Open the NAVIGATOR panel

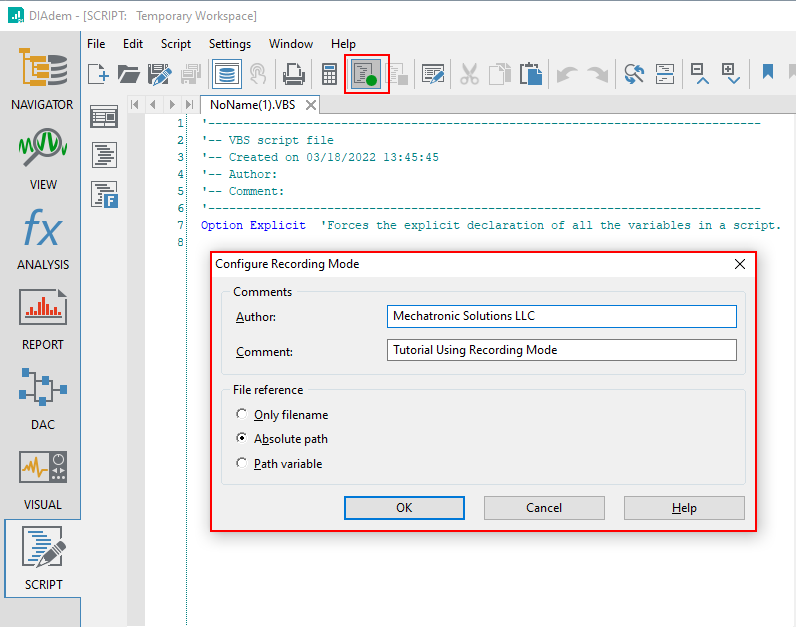click(x=41, y=78)
